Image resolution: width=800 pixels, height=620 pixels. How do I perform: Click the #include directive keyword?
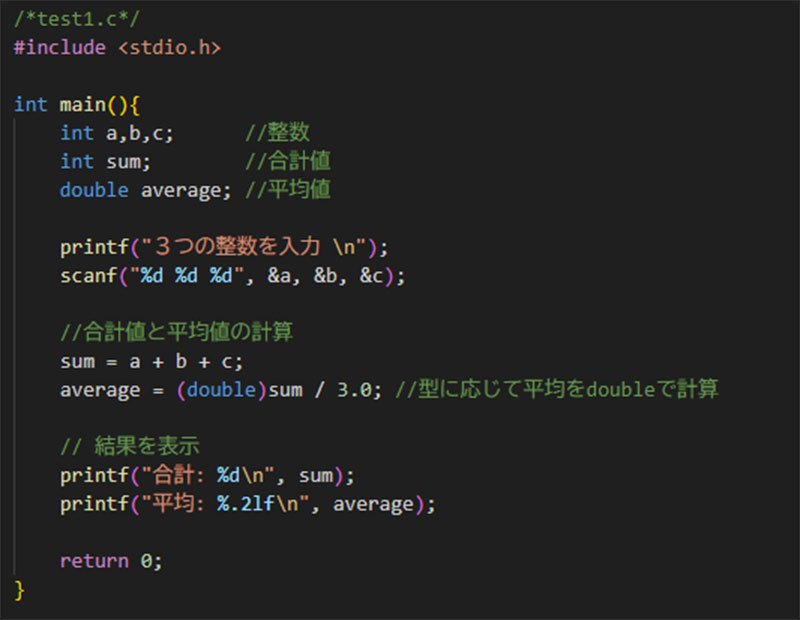[x=60, y=48]
